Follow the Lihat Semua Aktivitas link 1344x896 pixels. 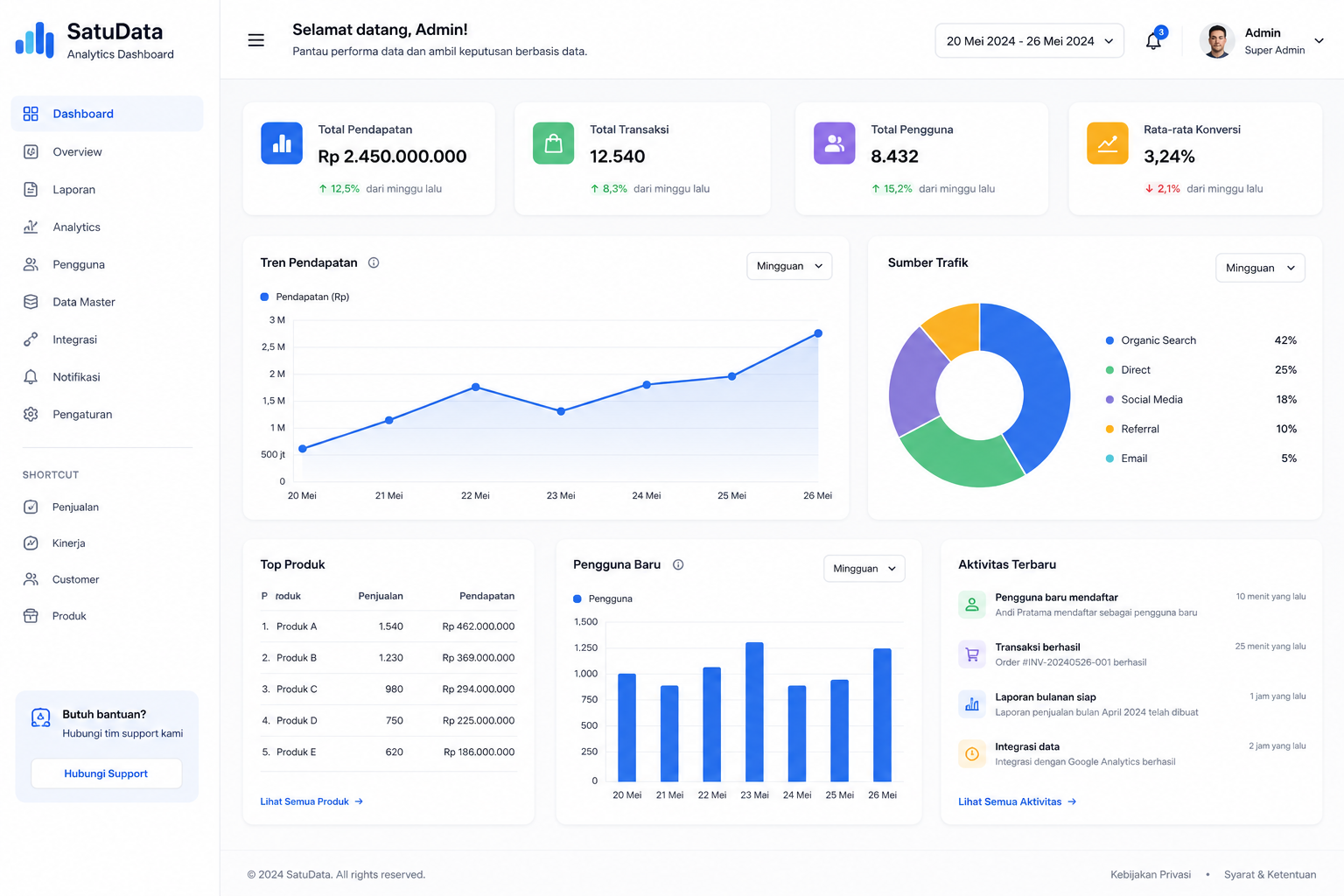pyautogui.click(x=1017, y=801)
